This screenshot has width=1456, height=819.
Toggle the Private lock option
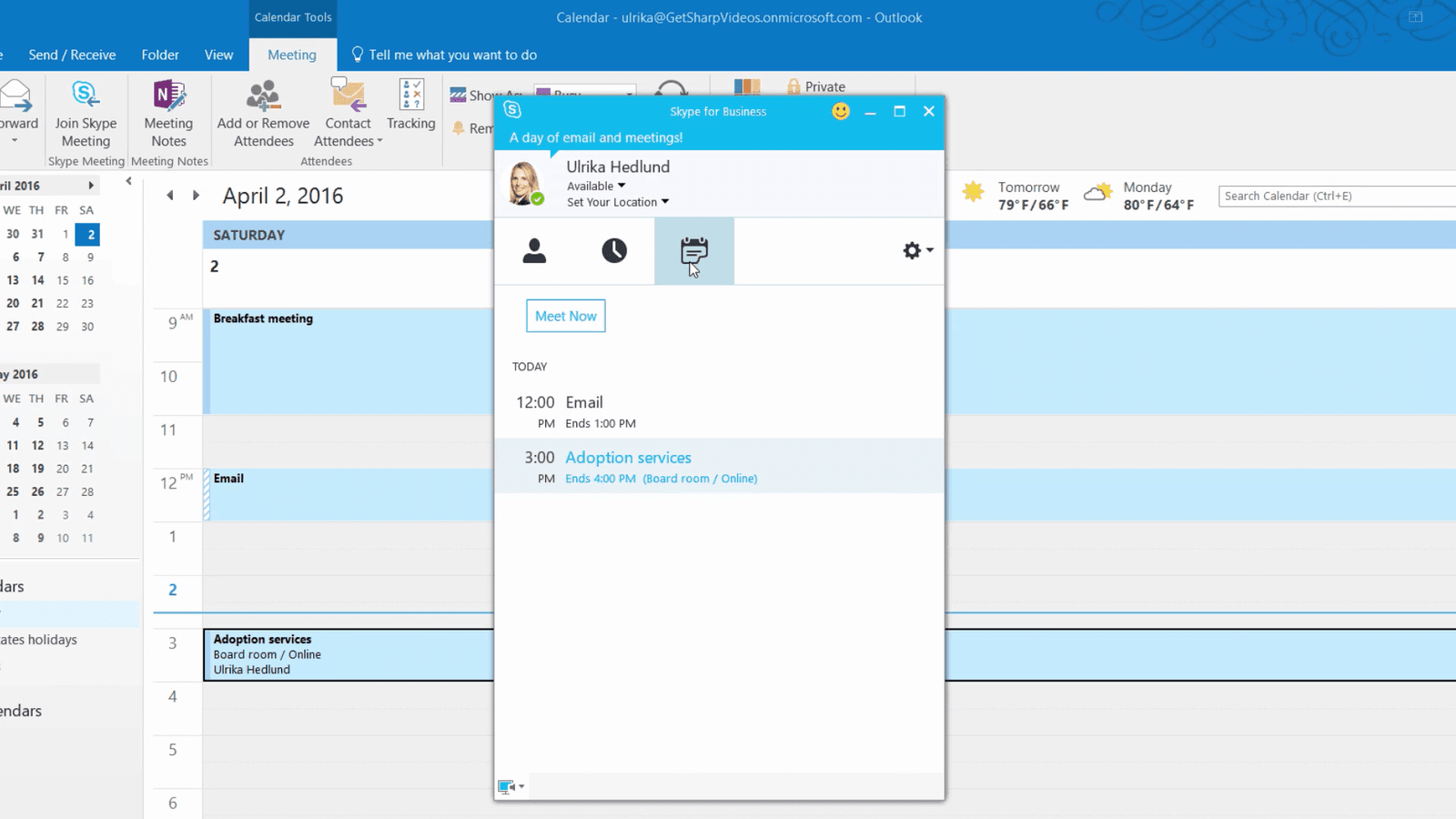pos(816,86)
